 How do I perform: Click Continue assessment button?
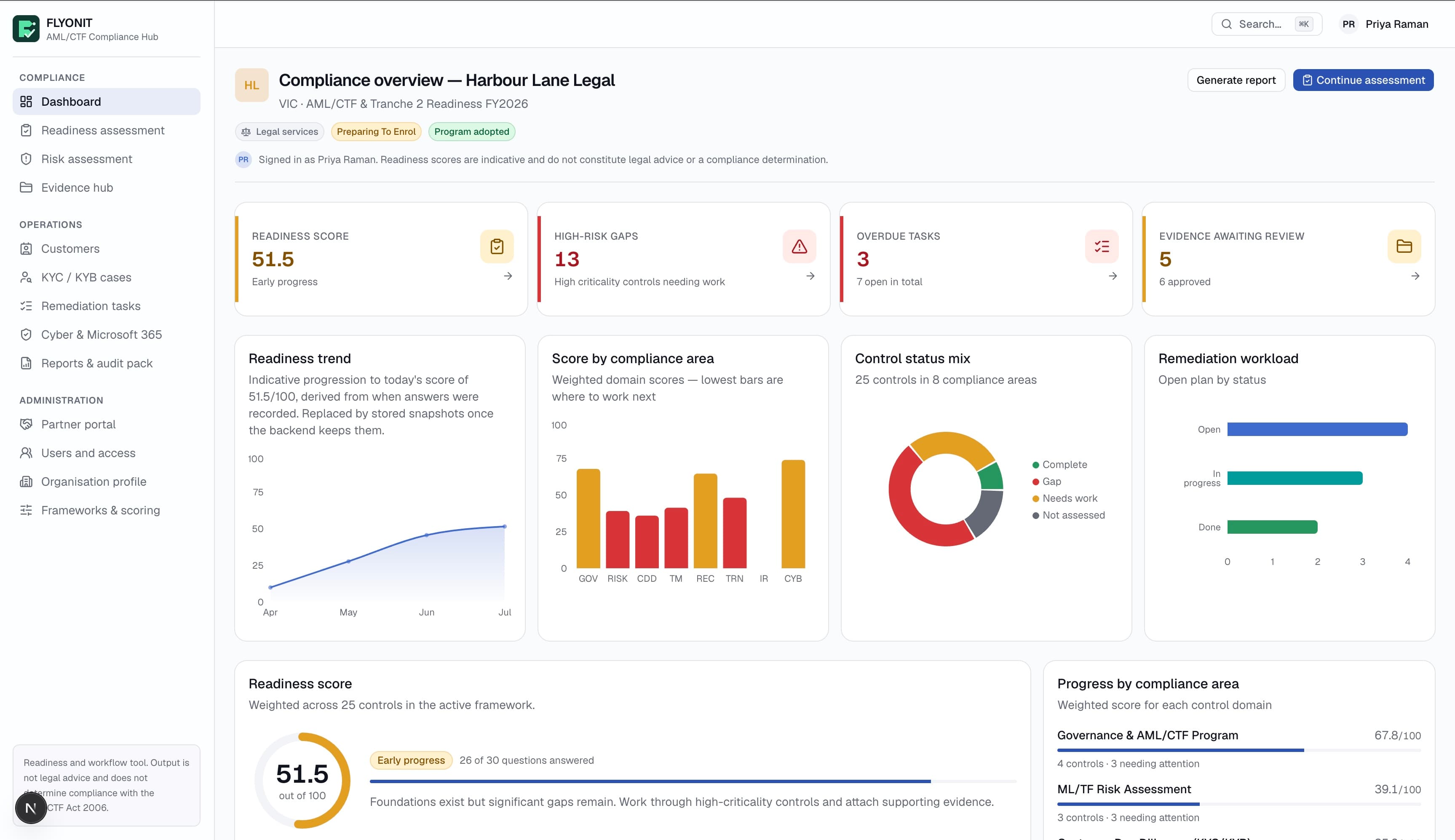pos(1363,80)
